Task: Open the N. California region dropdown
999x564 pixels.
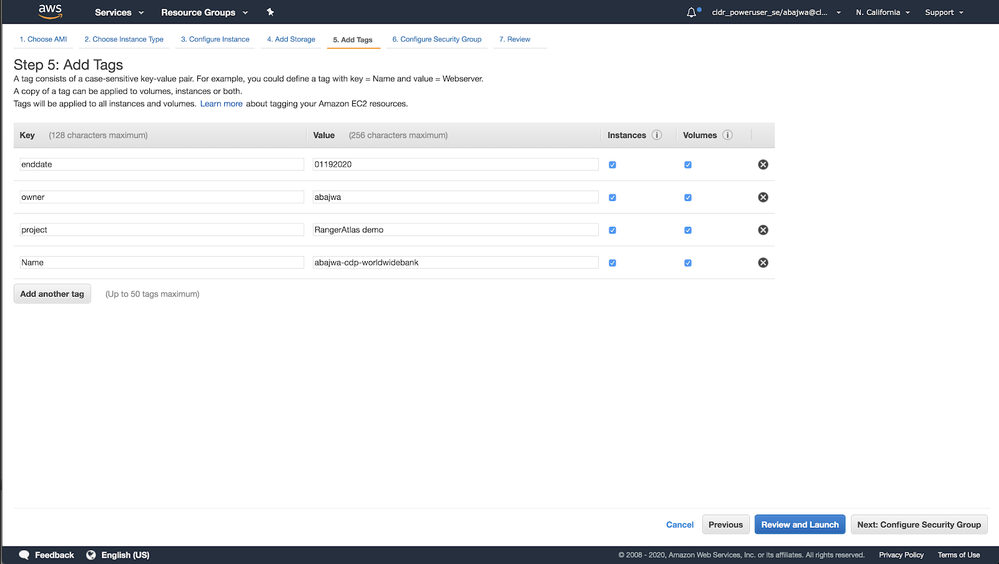Action: click(x=882, y=12)
